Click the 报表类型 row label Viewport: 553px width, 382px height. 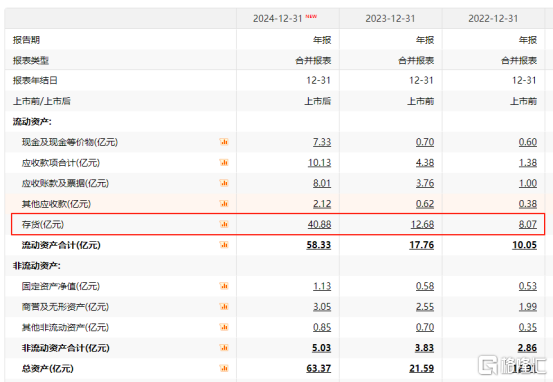[x=31, y=60]
